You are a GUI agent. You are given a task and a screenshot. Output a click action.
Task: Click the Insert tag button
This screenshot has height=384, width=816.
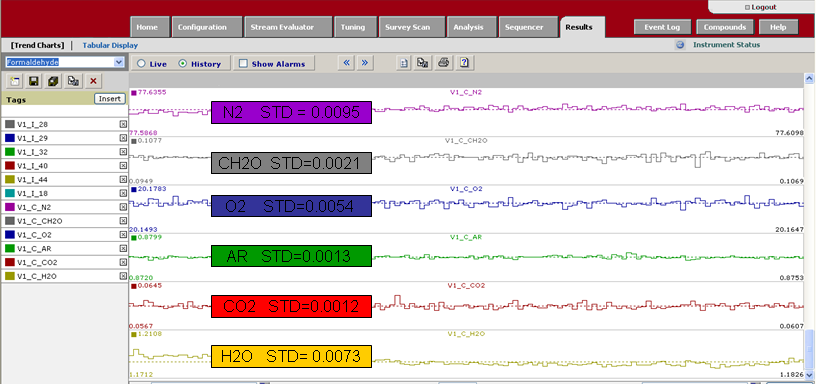[110, 99]
